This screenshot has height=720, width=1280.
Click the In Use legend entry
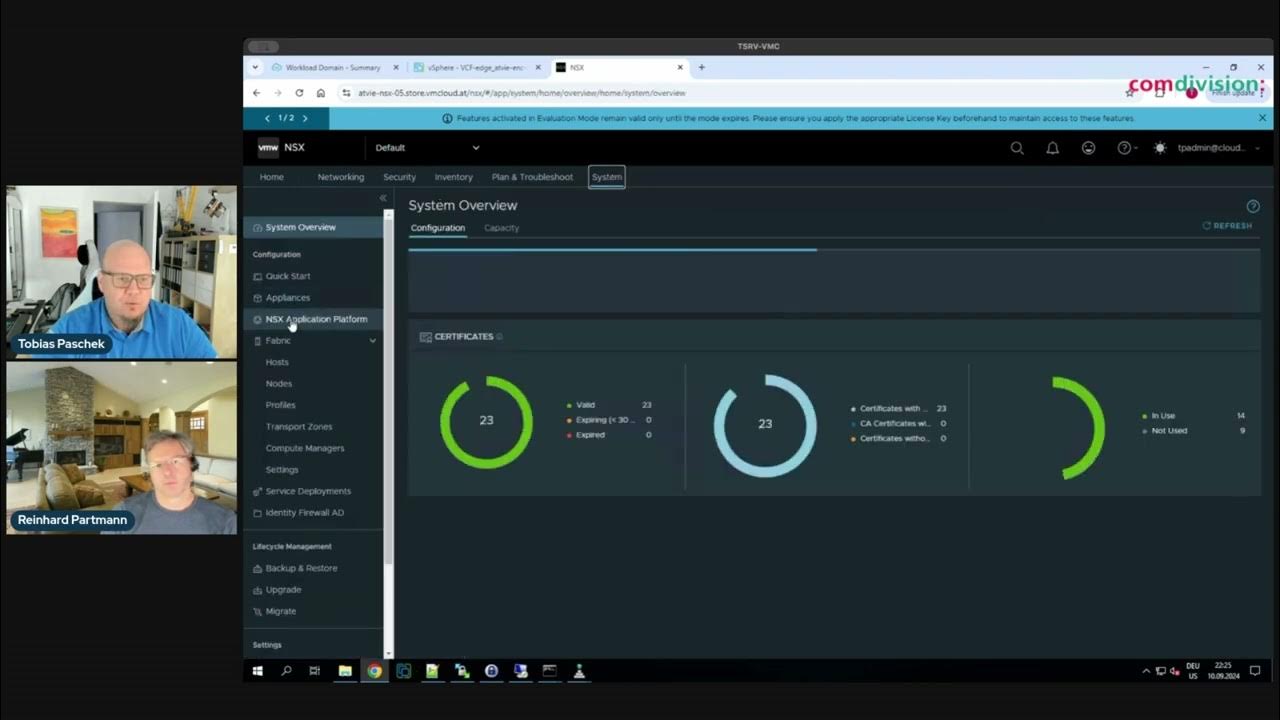click(x=1193, y=416)
